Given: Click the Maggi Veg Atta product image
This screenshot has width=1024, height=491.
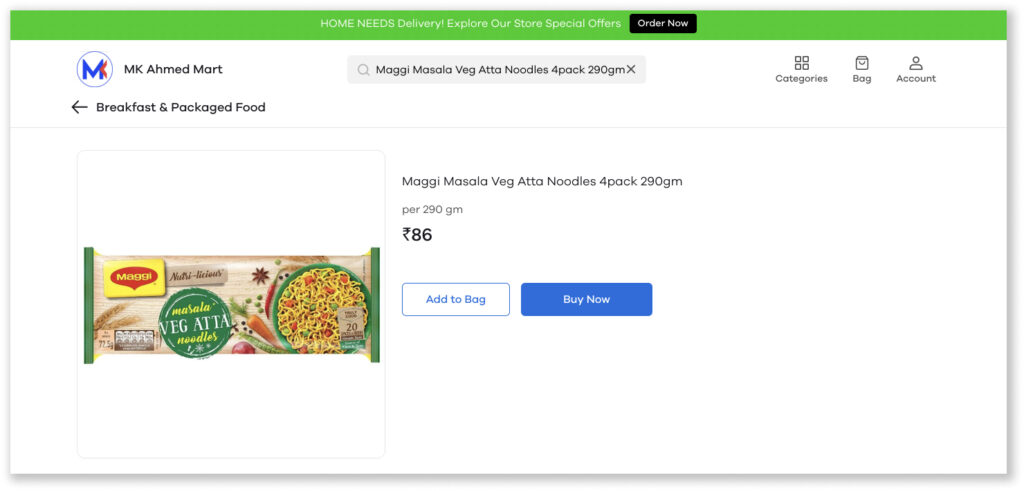Looking at the screenshot, I should click(x=232, y=305).
